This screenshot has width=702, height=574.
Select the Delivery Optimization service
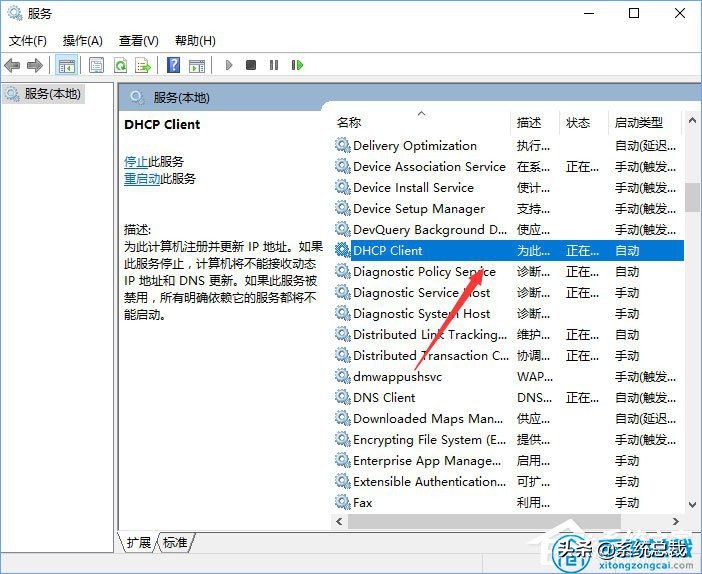[509, 146]
